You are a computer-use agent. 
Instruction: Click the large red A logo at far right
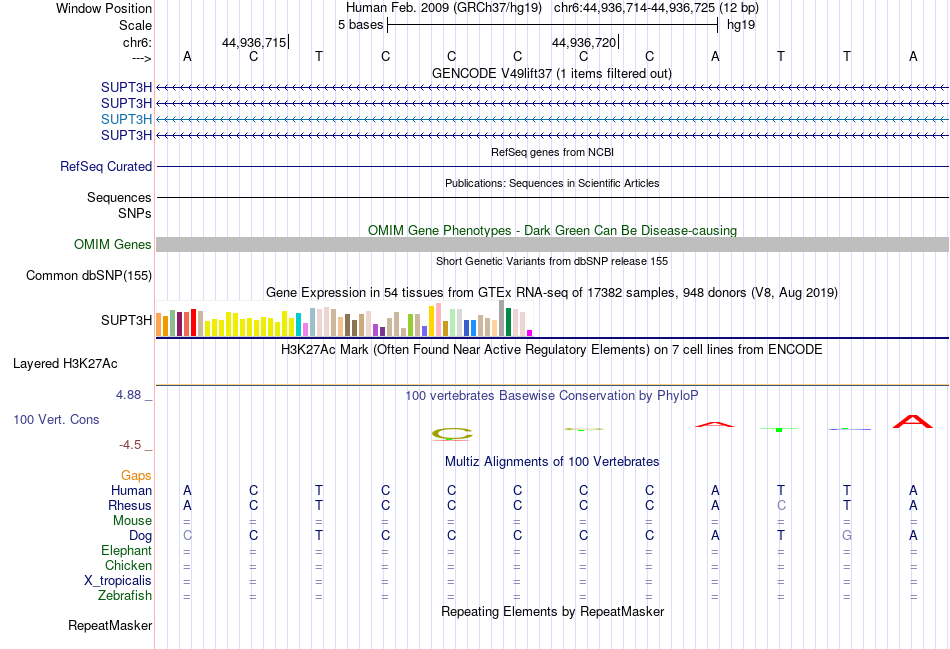click(912, 421)
